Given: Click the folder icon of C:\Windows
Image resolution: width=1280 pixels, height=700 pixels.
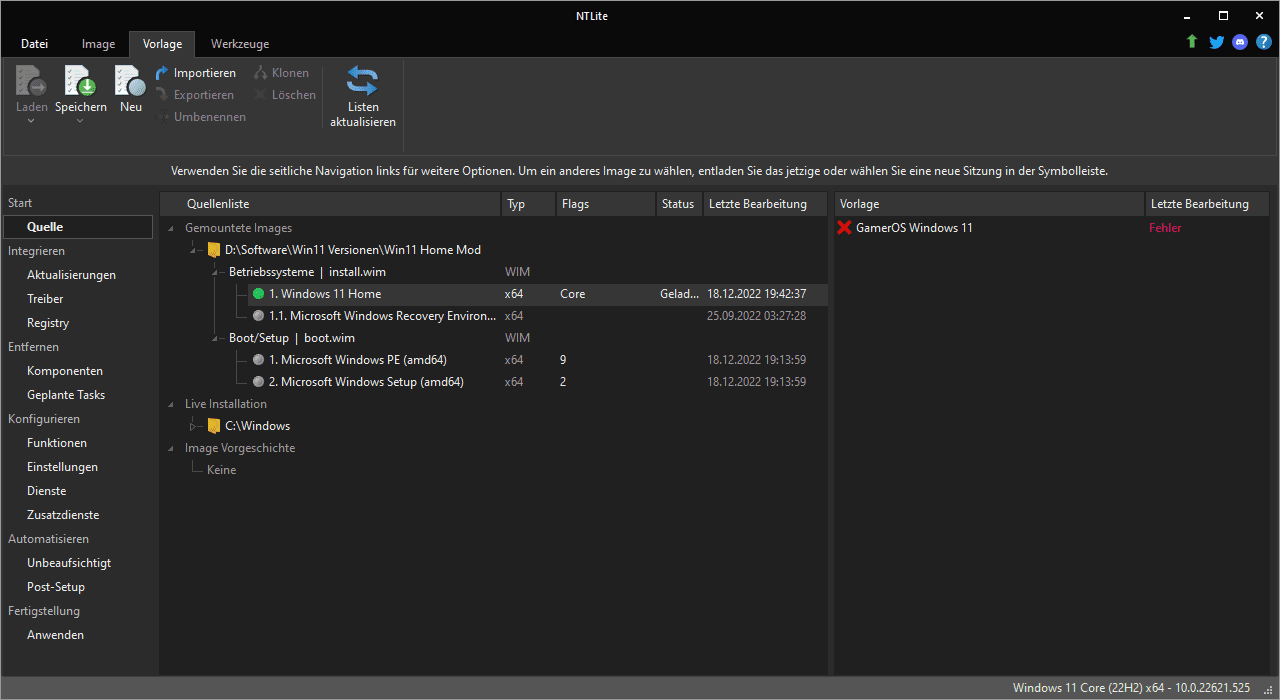Looking at the screenshot, I should [x=213, y=426].
